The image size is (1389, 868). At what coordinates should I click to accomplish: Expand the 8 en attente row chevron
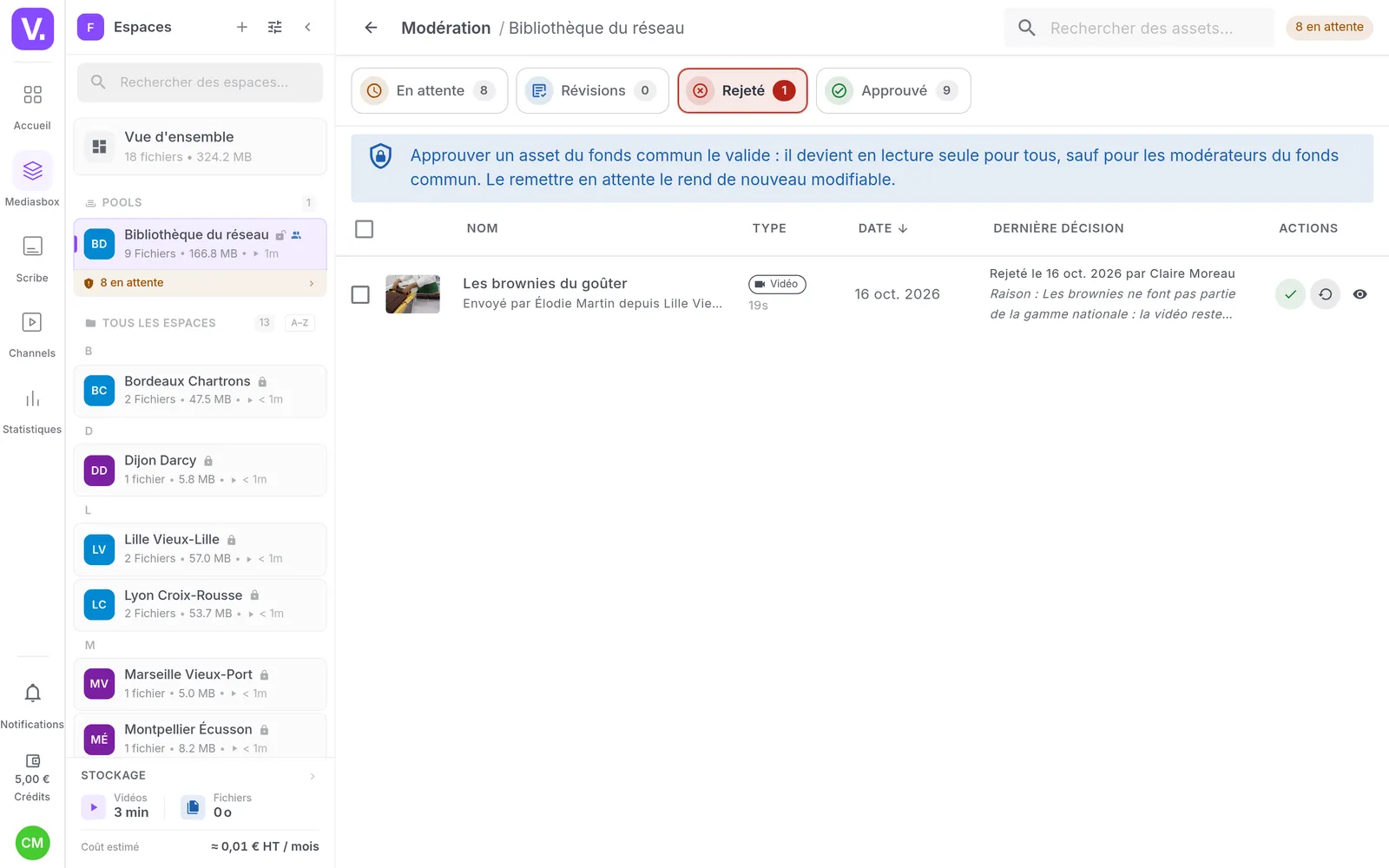coord(312,283)
